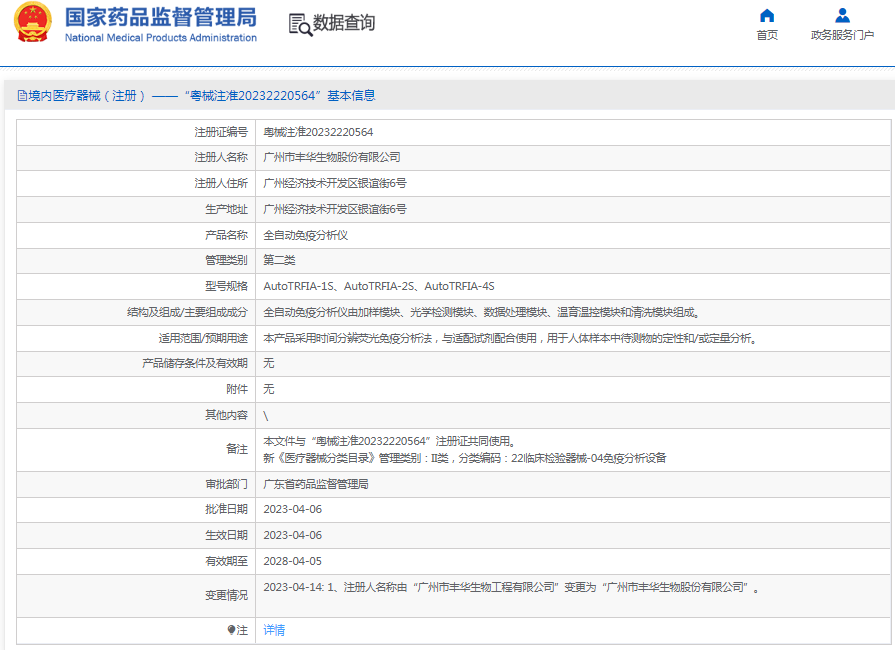Click the 批准日期 row label

(x=226, y=509)
